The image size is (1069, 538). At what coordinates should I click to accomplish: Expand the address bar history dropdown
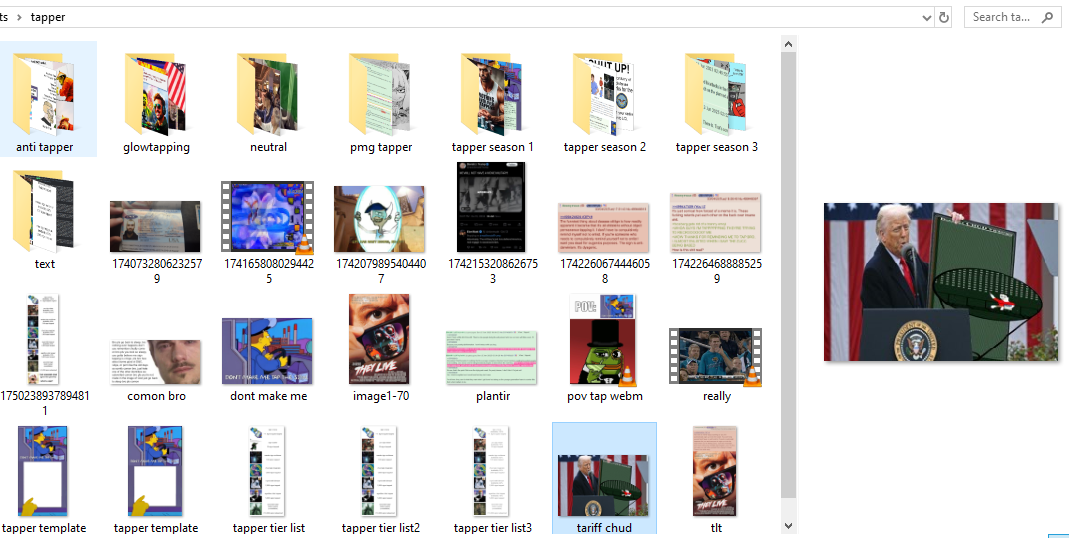(x=927, y=18)
